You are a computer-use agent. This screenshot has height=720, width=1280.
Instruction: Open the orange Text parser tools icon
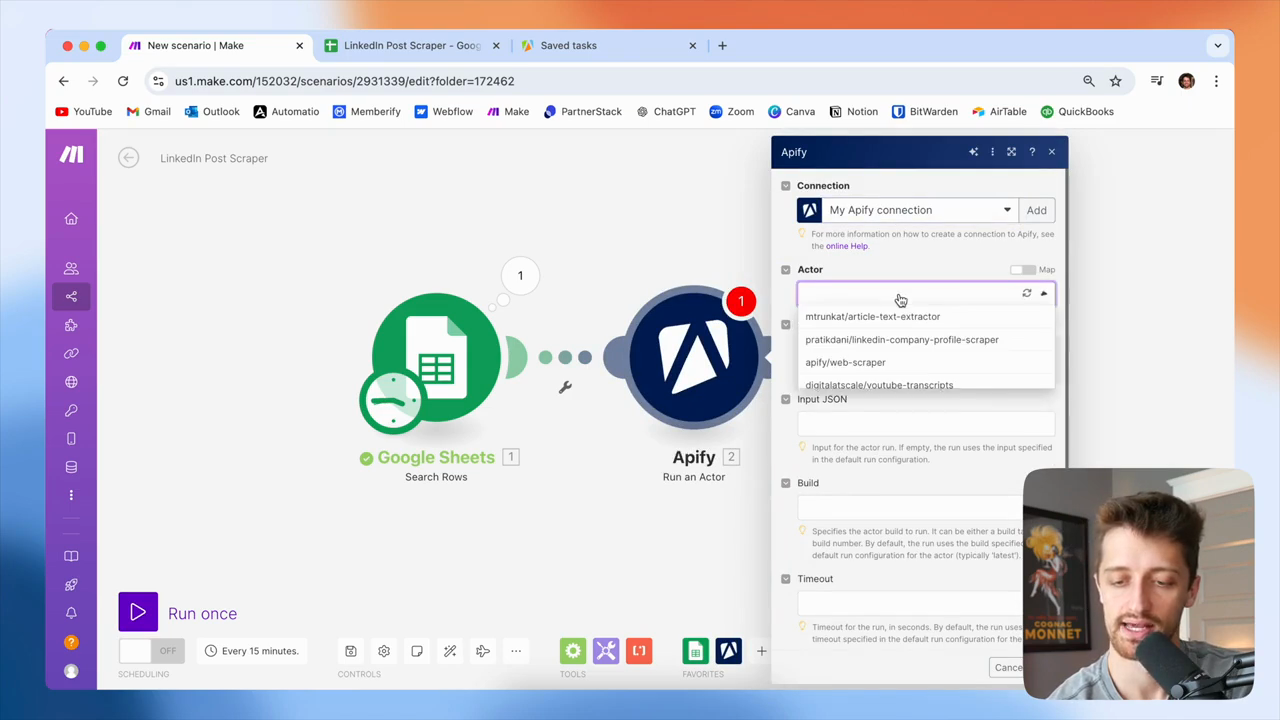tap(639, 651)
